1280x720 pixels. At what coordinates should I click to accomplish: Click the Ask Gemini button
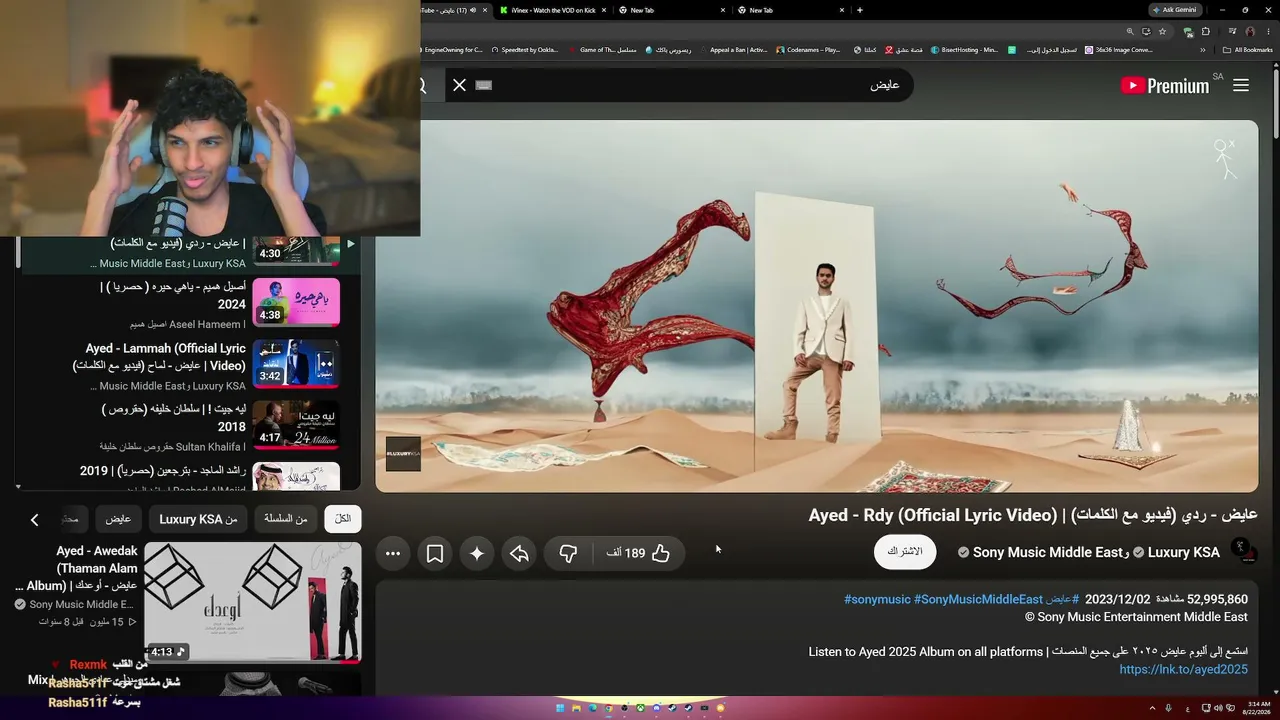[x=1175, y=10]
